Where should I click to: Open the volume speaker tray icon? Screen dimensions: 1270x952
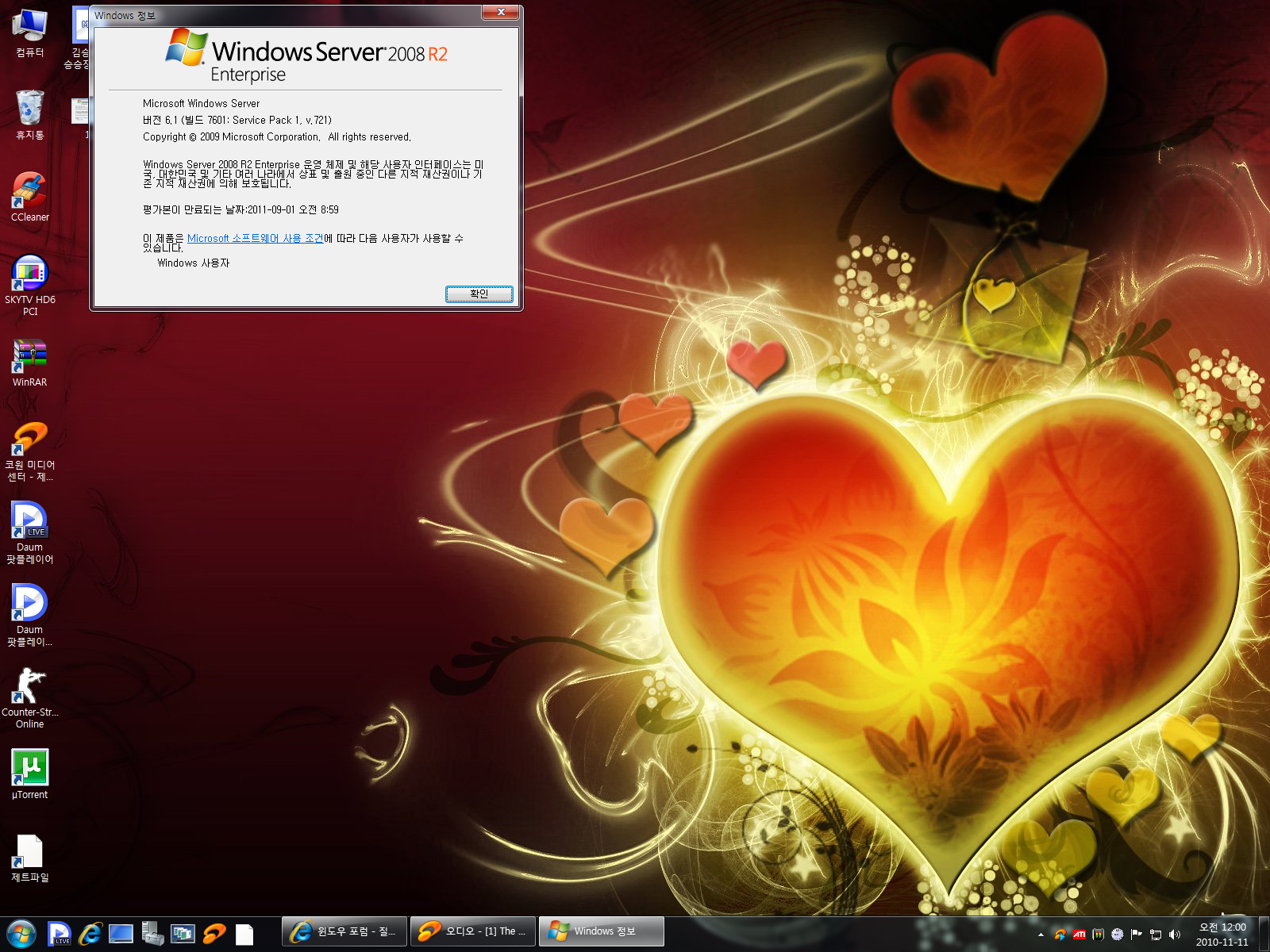(x=1175, y=935)
